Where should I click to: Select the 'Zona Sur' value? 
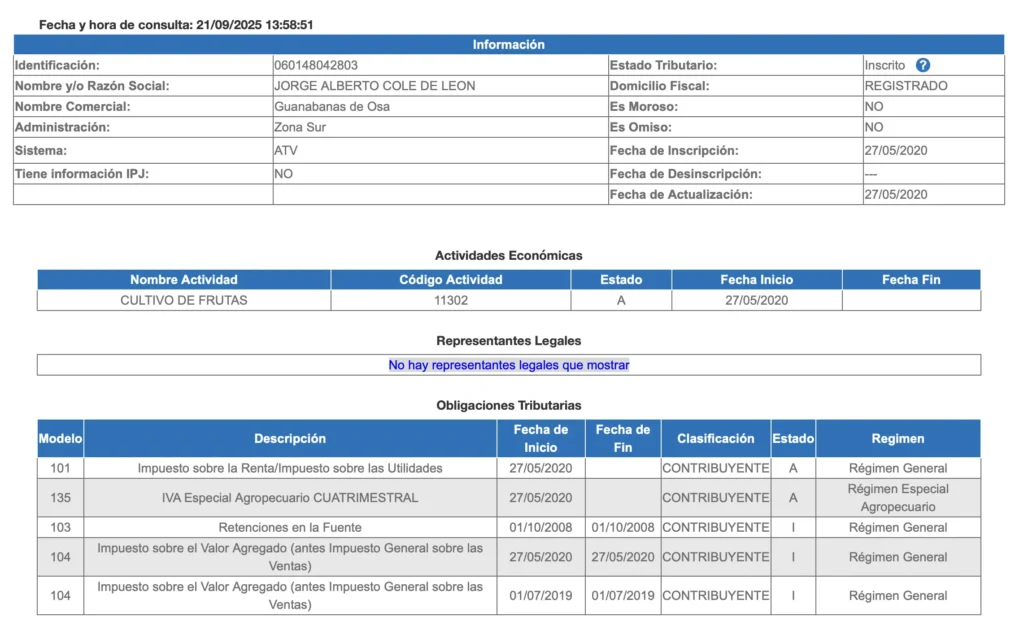tap(300, 127)
